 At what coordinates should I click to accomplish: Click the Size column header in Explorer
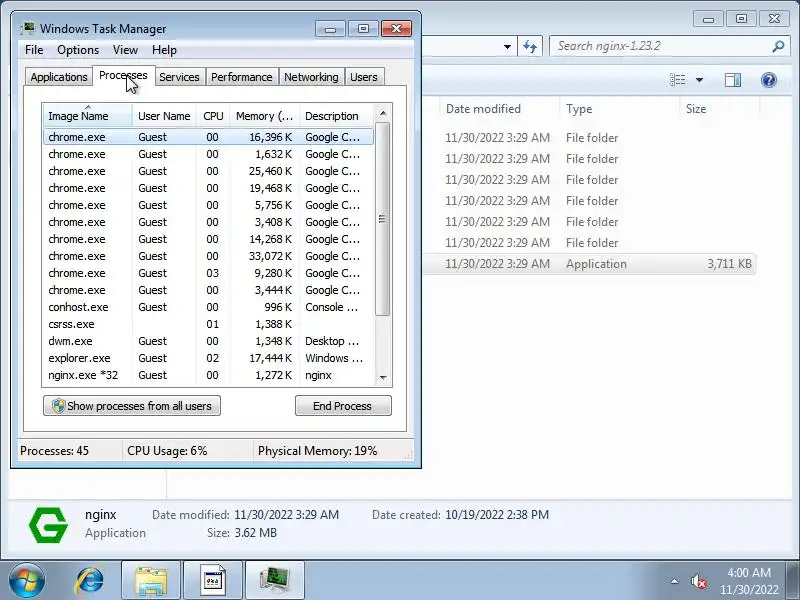(x=719, y=109)
